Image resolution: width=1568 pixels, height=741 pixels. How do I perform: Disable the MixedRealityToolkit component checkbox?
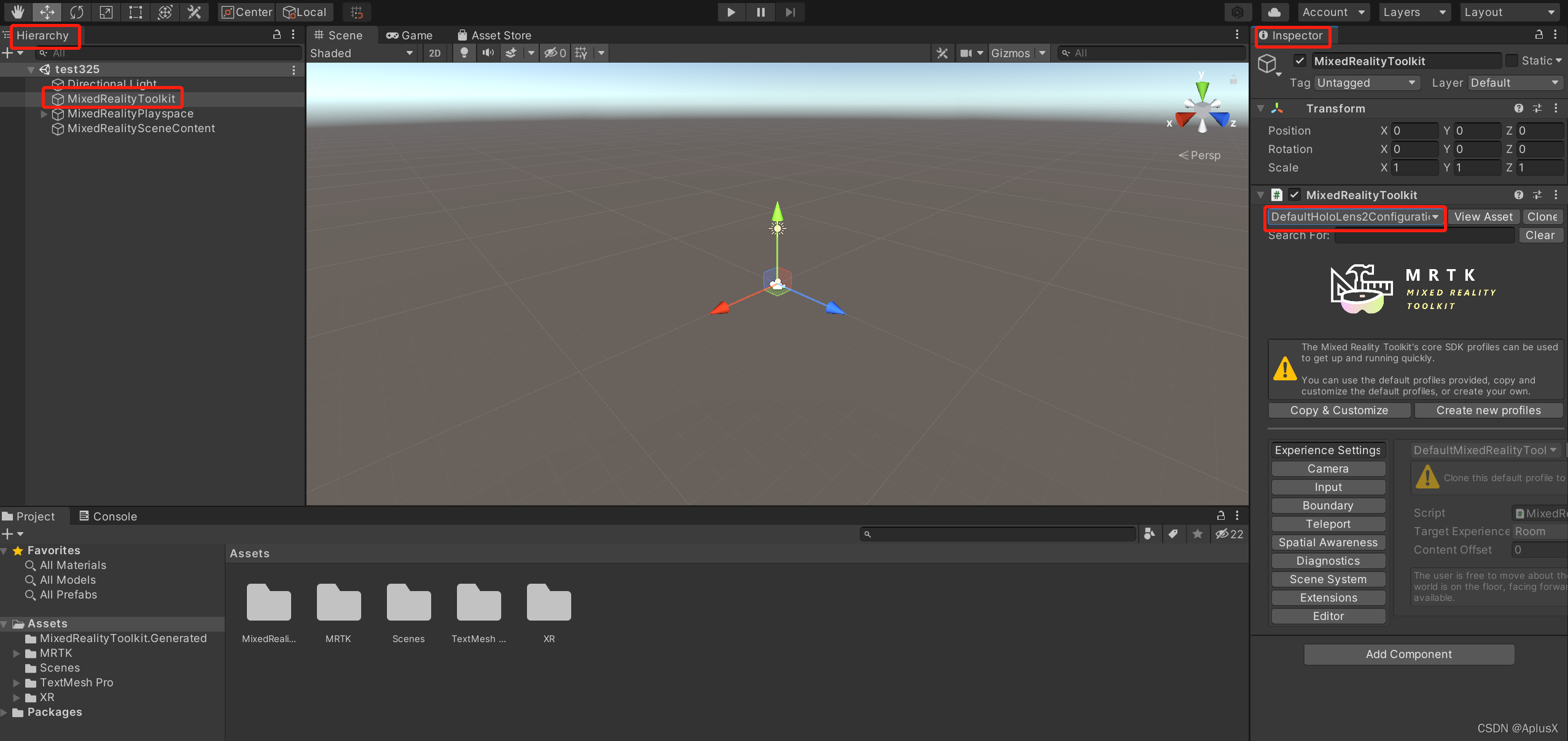click(1295, 195)
